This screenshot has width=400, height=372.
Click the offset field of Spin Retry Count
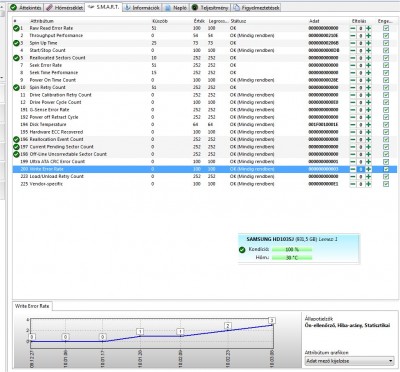(x=361, y=87)
